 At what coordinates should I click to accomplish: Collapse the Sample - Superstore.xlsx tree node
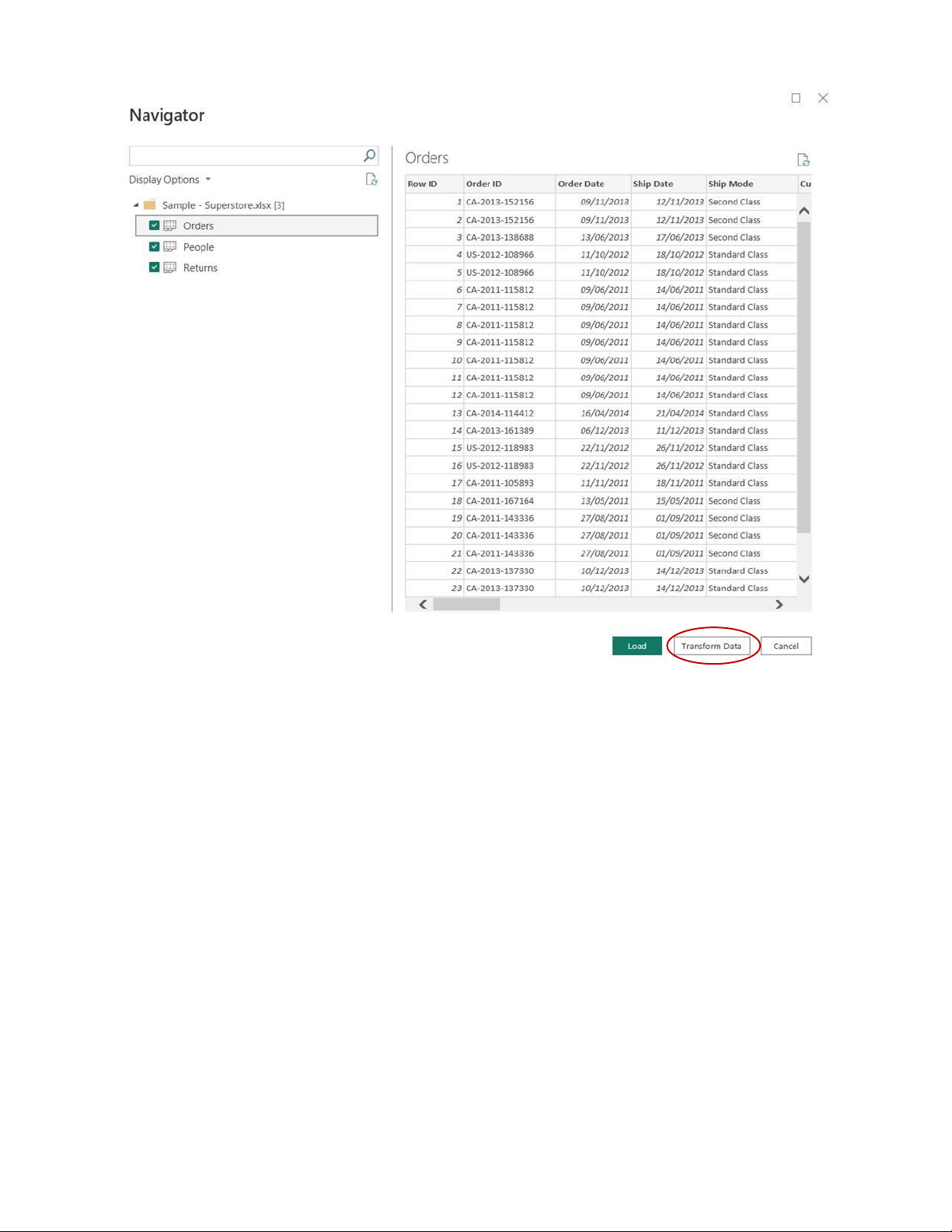(x=136, y=205)
